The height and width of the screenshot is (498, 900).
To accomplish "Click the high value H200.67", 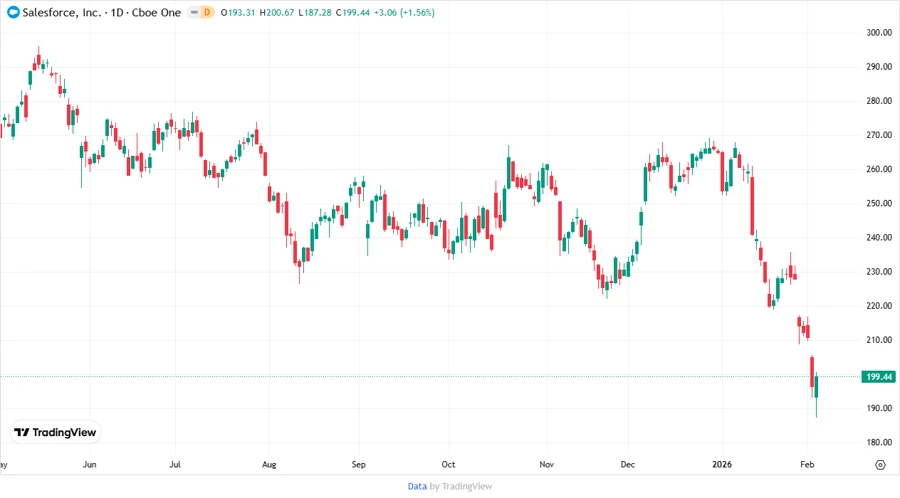I will pyautogui.click(x=277, y=12).
